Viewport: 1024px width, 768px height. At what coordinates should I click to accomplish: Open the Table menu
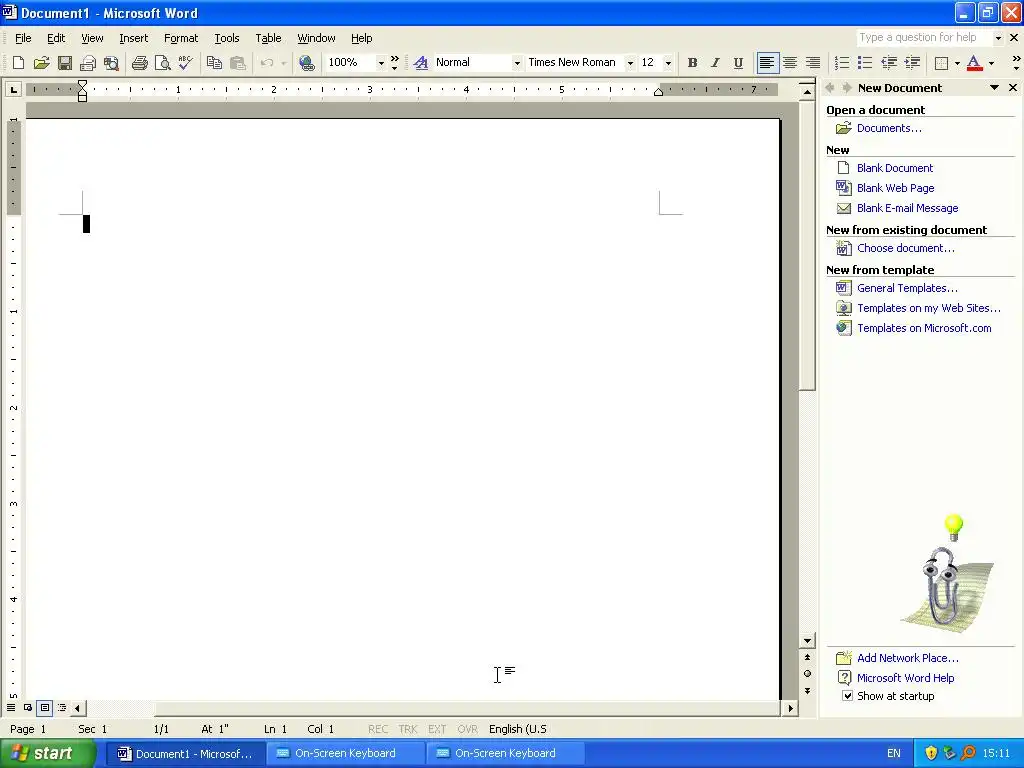pyautogui.click(x=268, y=38)
